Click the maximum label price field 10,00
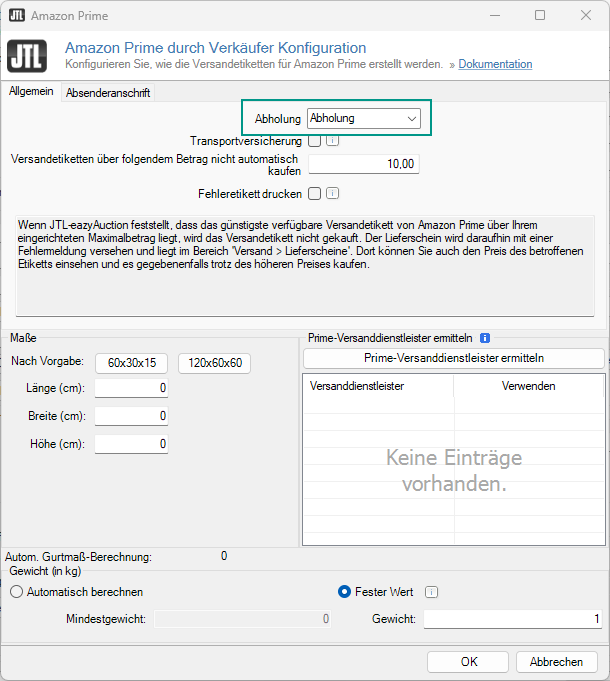This screenshot has width=610, height=681. point(364,164)
